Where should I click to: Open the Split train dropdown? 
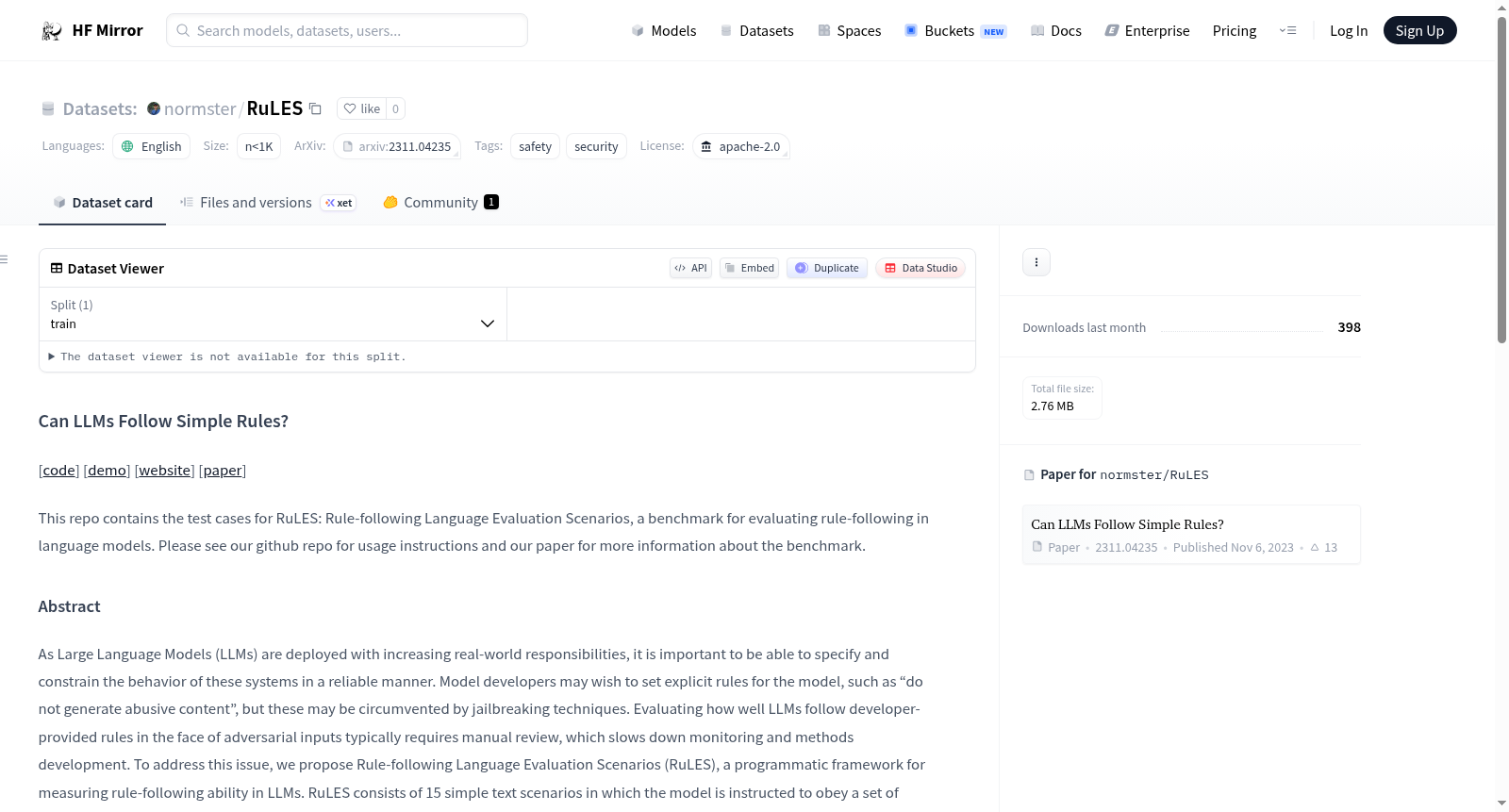click(x=273, y=314)
